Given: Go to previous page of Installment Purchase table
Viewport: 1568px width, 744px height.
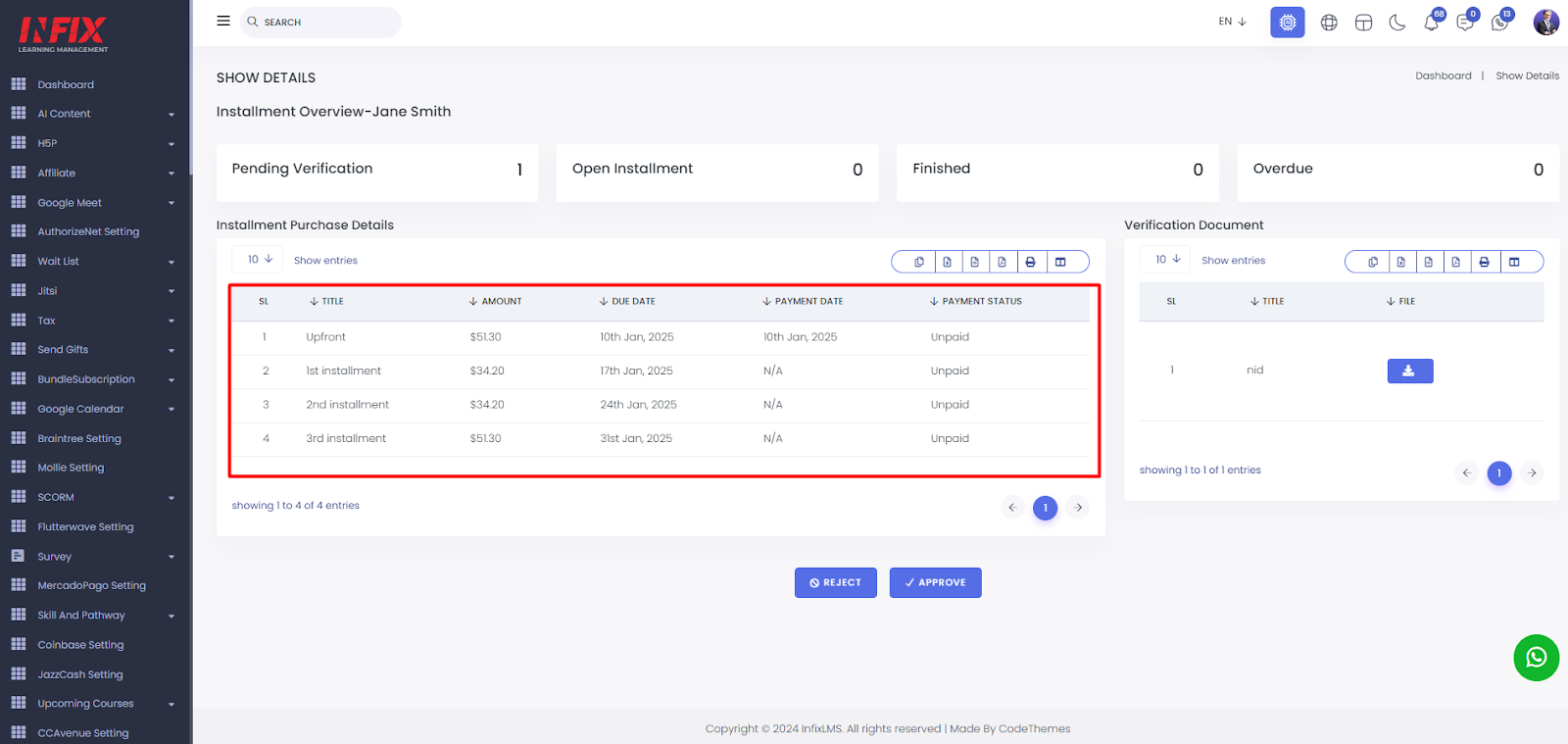Looking at the screenshot, I should 1012,507.
